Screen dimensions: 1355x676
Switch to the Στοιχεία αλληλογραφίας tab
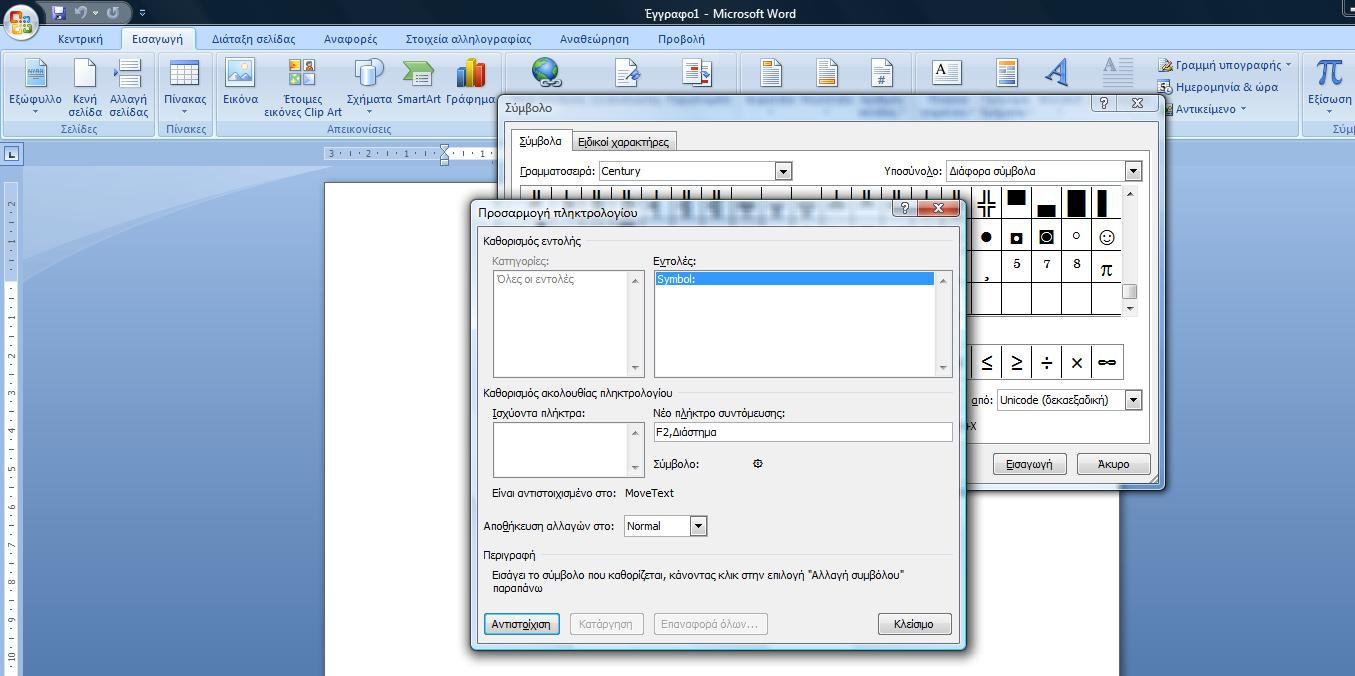pyautogui.click(x=468, y=39)
